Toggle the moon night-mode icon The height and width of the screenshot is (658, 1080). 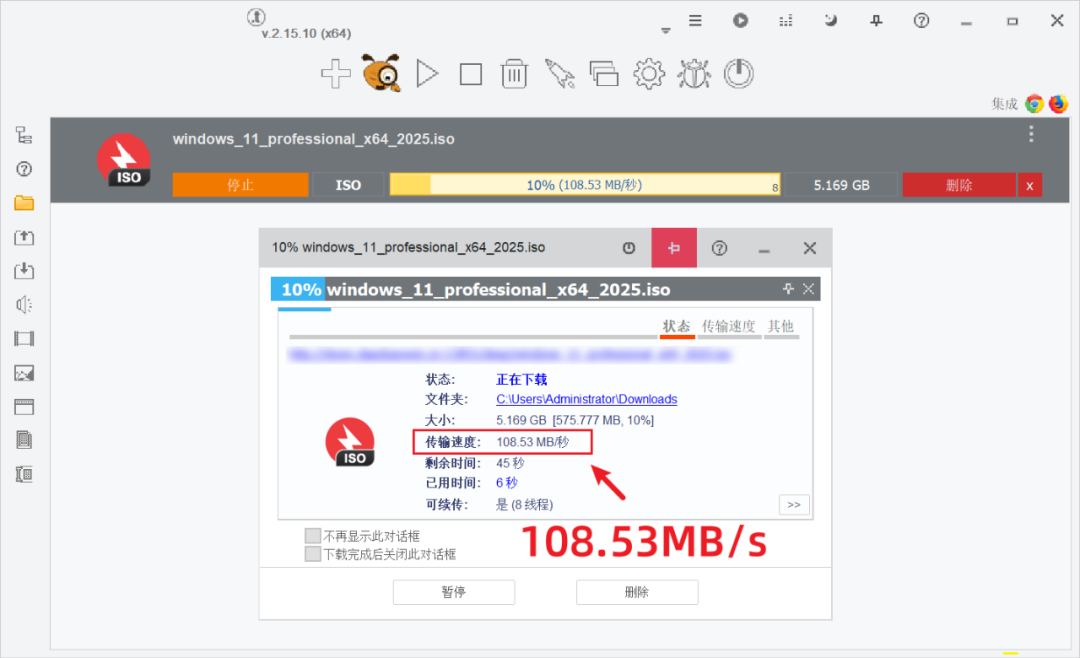pyautogui.click(x=831, y=21)
